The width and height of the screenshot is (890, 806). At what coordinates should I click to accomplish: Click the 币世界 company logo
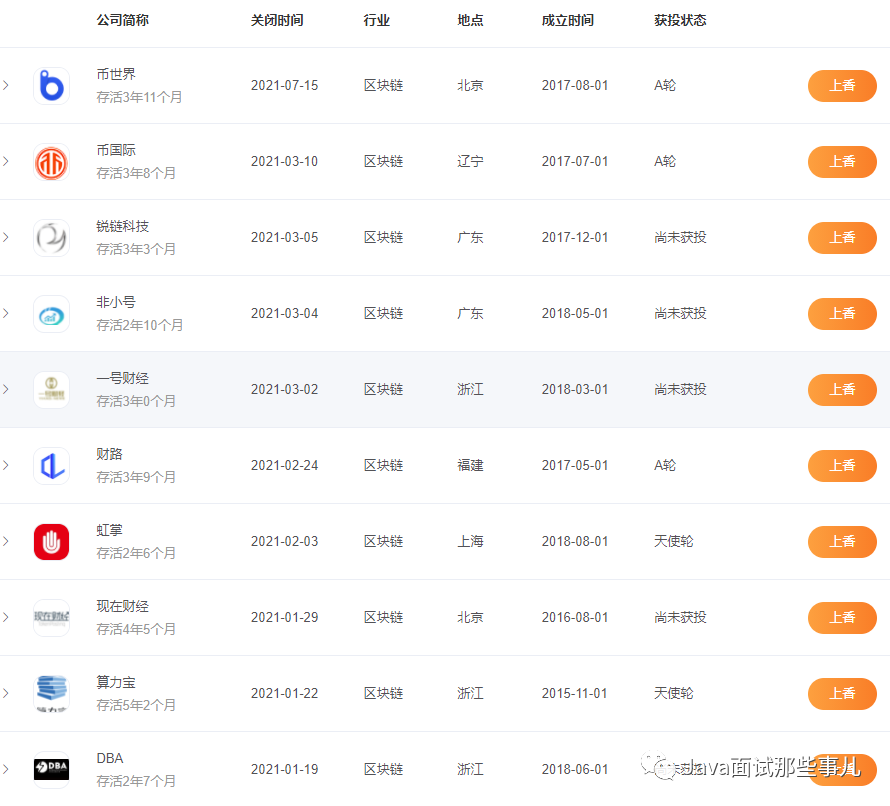click(x=51, y=85)
